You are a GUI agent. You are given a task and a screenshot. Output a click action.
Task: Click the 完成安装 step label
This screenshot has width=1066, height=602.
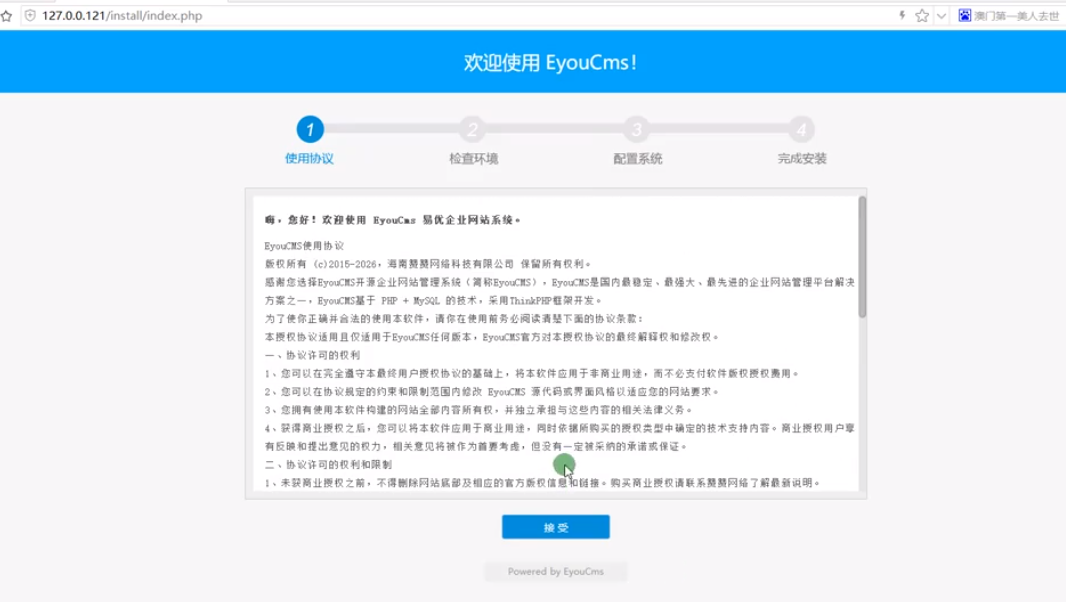click(802, 158)
